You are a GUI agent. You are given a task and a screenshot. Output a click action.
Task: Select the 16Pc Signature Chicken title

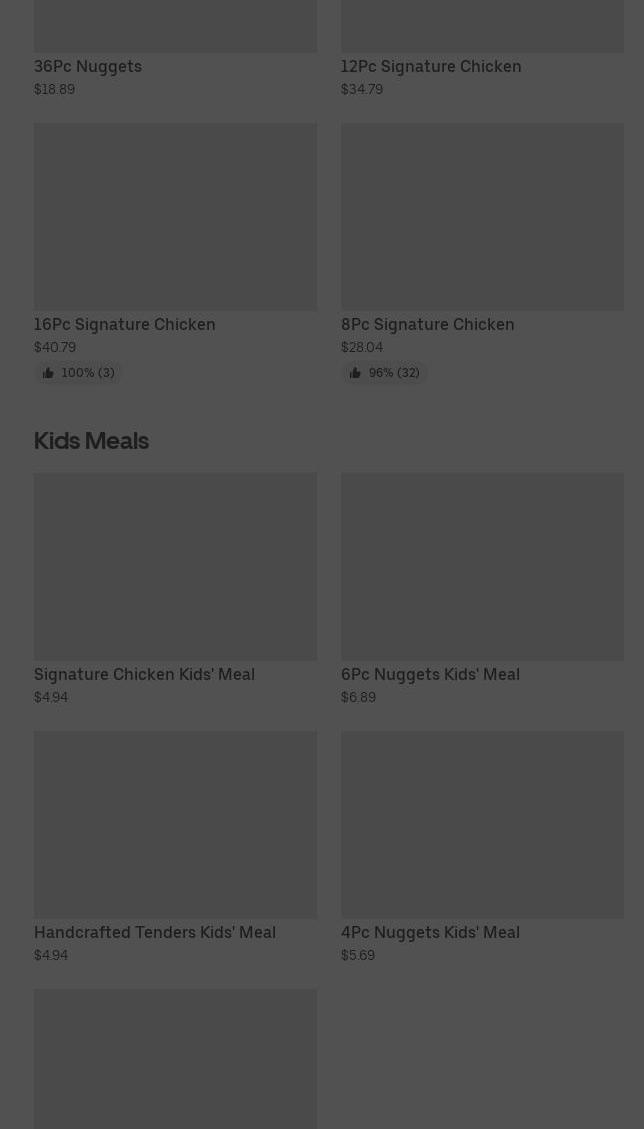(124, 324)
